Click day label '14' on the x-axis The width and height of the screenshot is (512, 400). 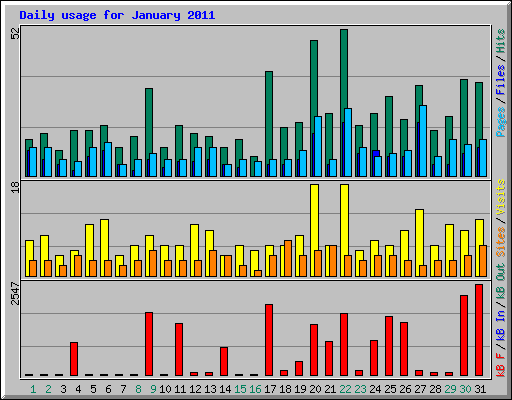[x=225, y=389]
